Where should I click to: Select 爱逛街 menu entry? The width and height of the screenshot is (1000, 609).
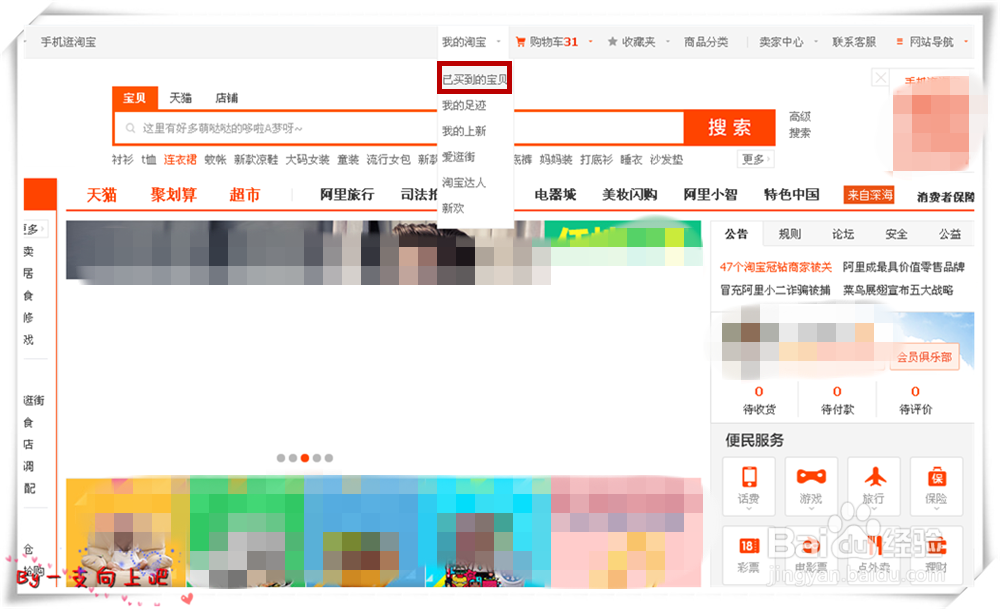point(459,157)
